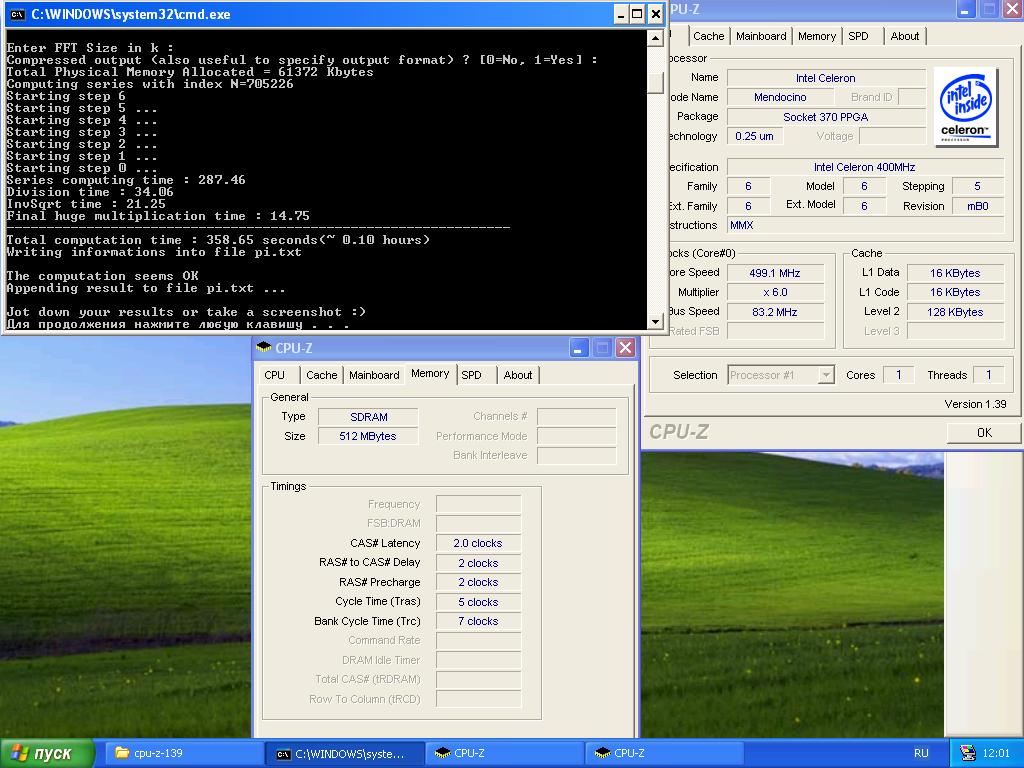Click the RAS# Precharge 2 clocks value
This screenshot has width=1024, height=768.
(x=479, y=583)
